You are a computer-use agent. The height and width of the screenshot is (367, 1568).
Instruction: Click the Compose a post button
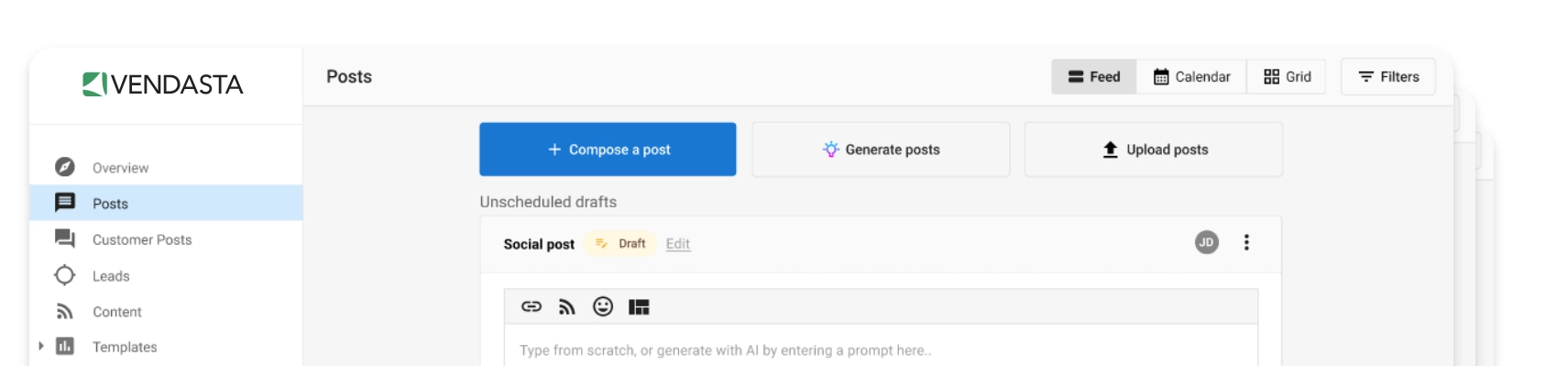(x=608, y=150)
